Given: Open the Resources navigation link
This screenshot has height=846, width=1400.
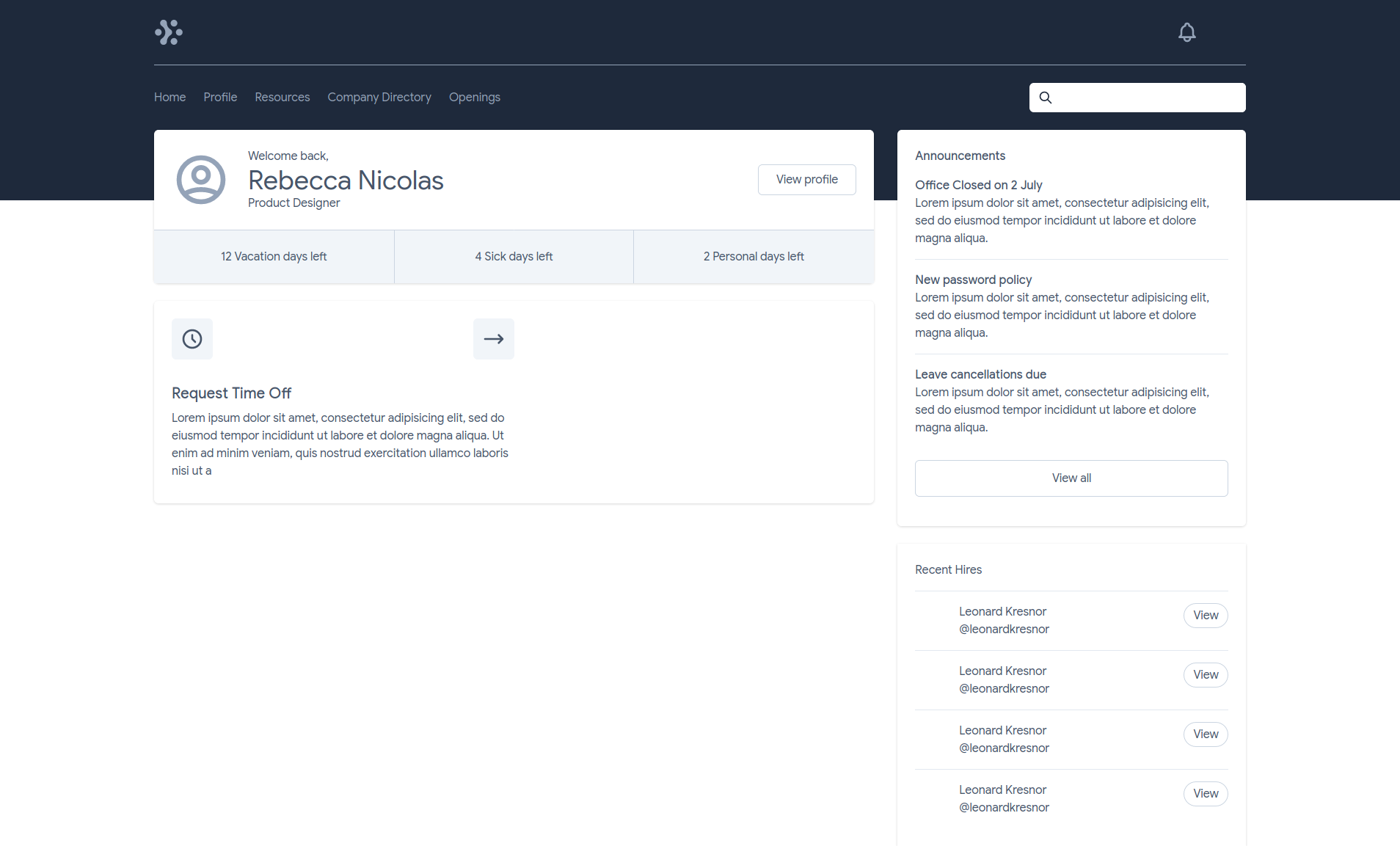Looking at the screenshot, I should (282, 97).
